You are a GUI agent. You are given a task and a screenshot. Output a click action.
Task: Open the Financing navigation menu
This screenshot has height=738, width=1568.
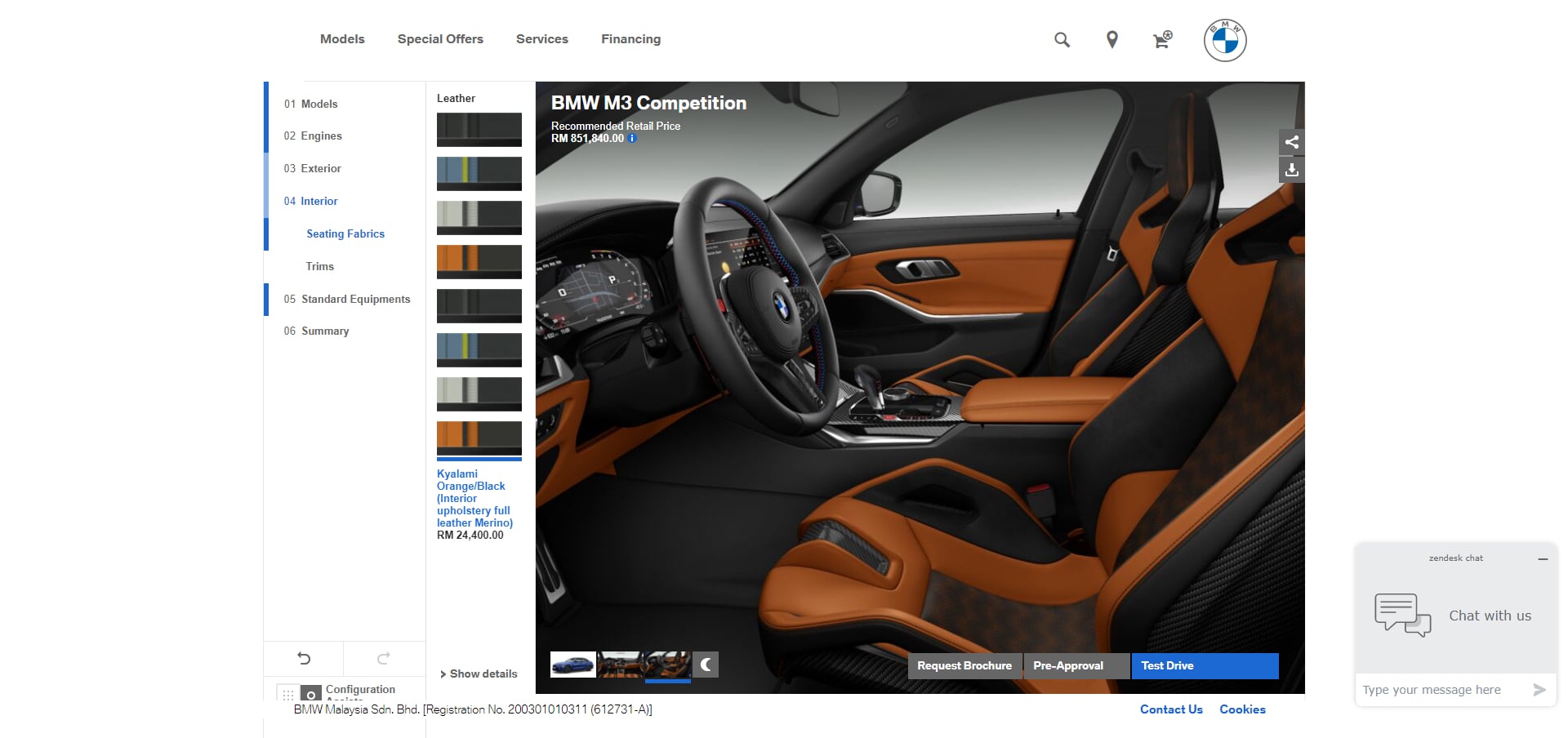pos(630,39)
